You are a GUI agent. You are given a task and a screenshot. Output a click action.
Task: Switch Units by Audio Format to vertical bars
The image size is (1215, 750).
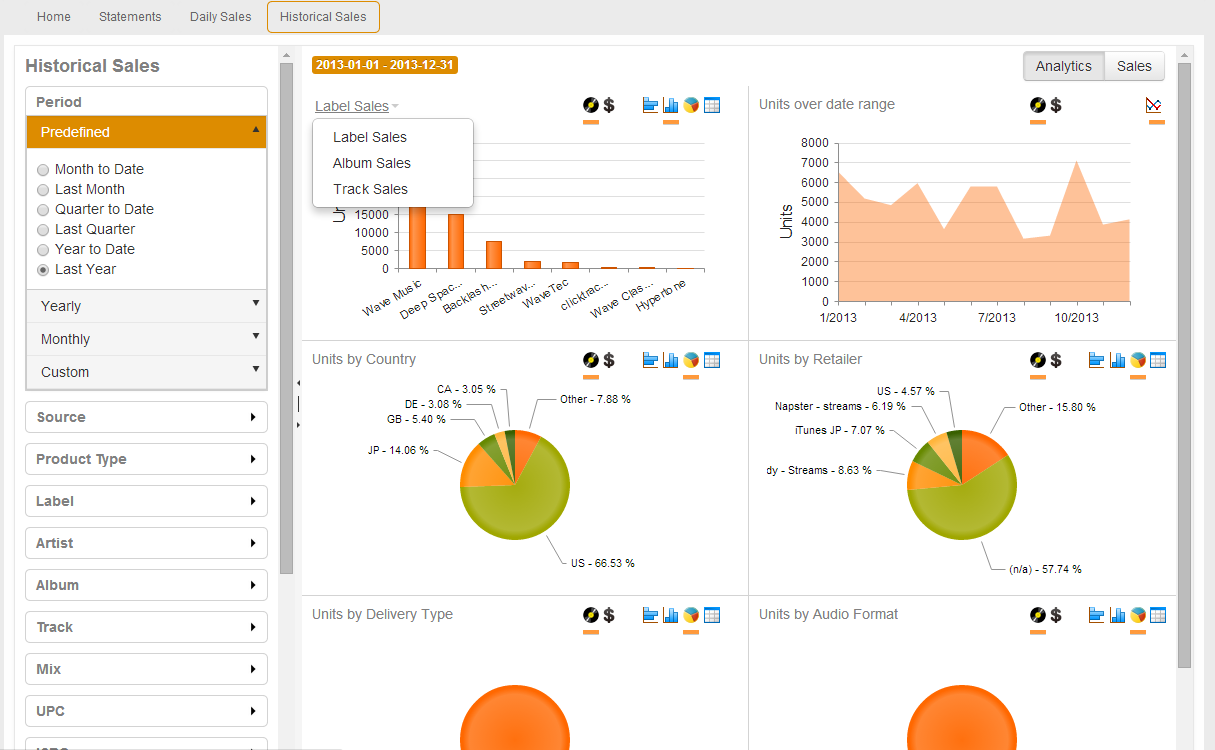point(1117,615)
